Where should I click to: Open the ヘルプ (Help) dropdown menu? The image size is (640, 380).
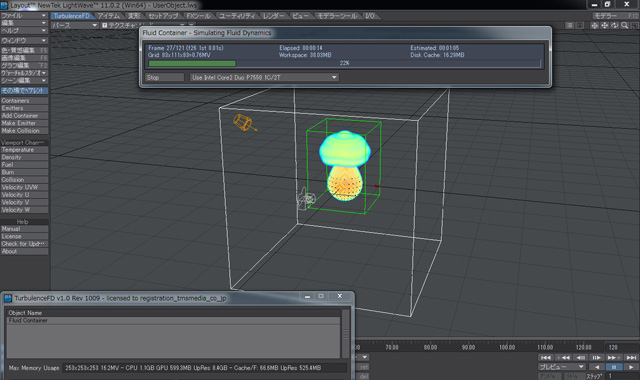click(x=24, y=31)
